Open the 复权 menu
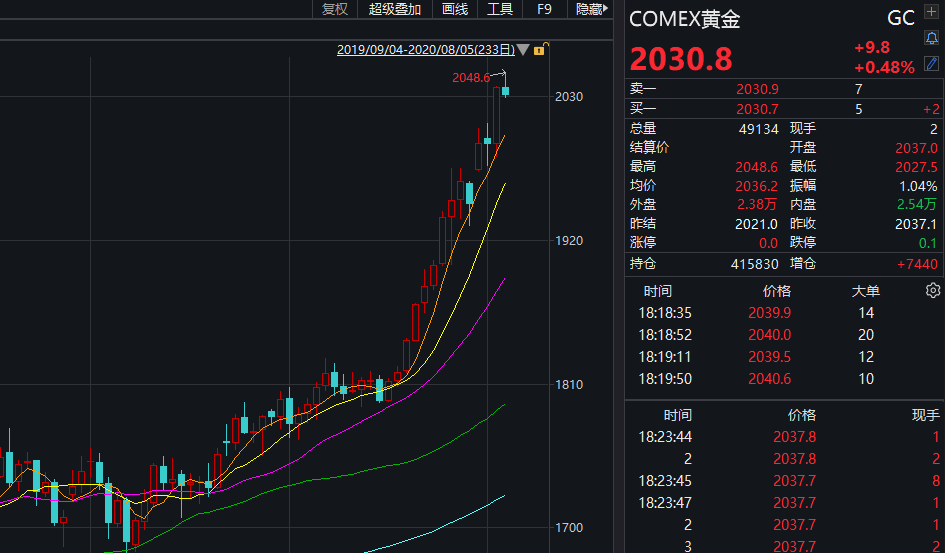This screenshot has height=553, width=945. click(334, 9)
